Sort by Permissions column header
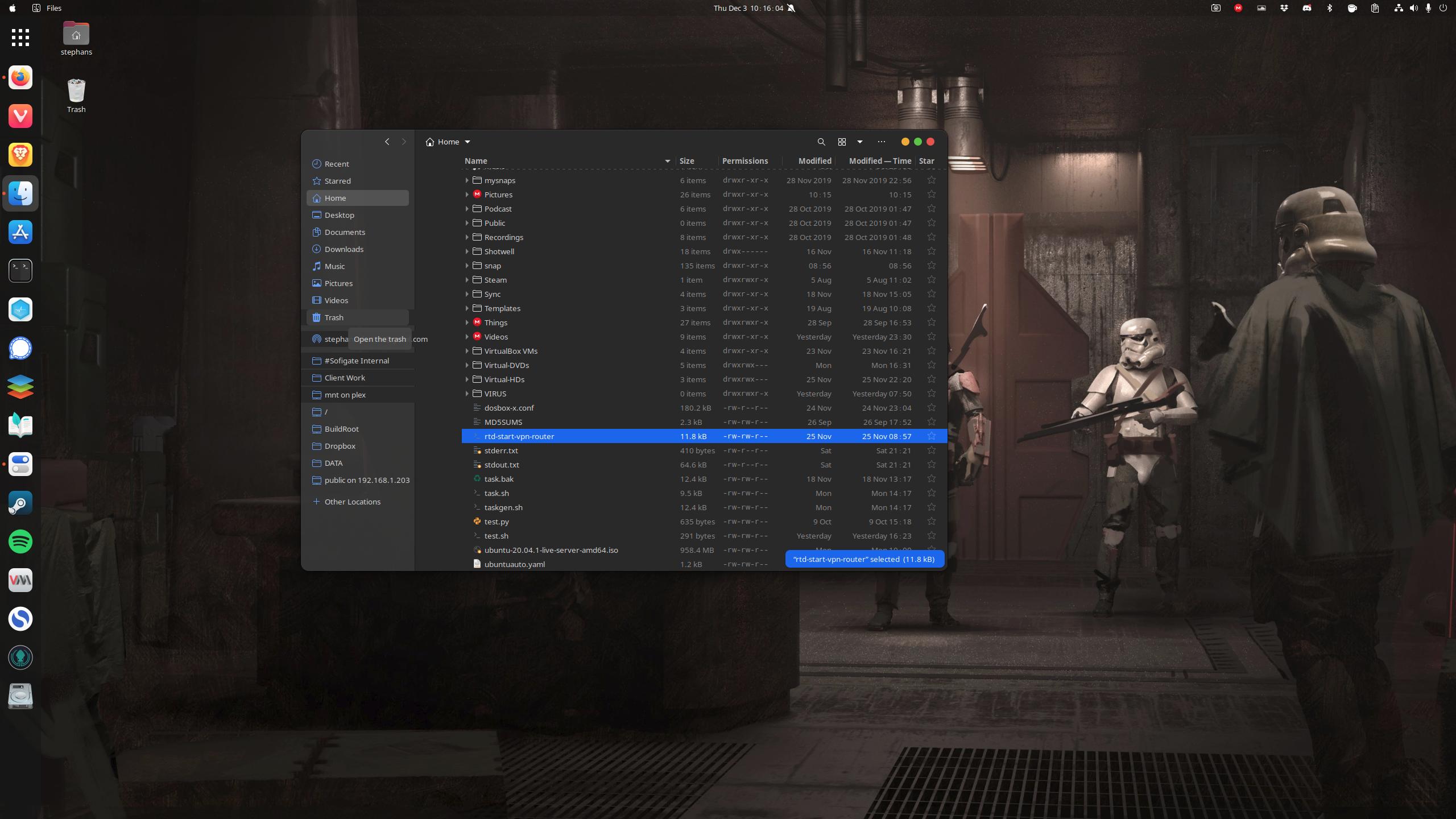This screenshot has width=1456, height=819. (750, 161)
